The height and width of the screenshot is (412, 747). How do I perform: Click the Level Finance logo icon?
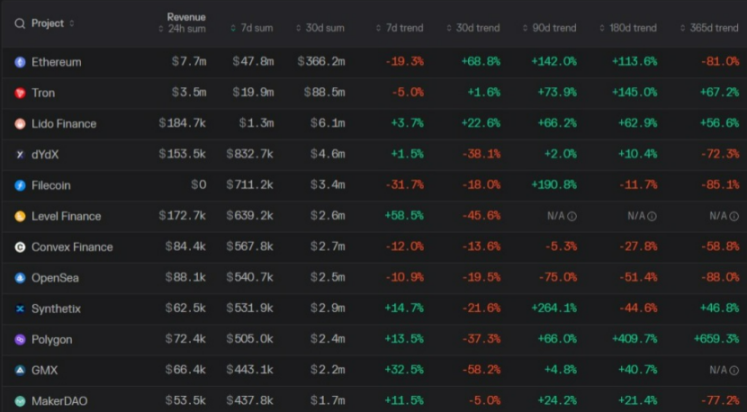(x=20, y=216)
